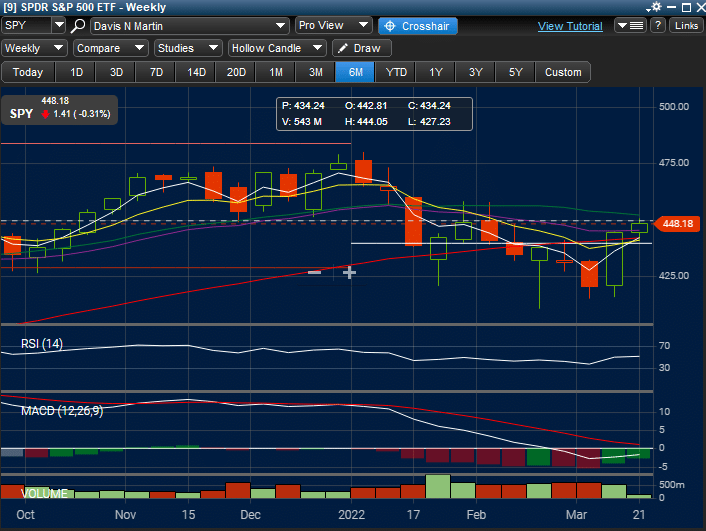Select the active 6M range tab
This screenshot has height=531, width=706.
tap(355, 72)
